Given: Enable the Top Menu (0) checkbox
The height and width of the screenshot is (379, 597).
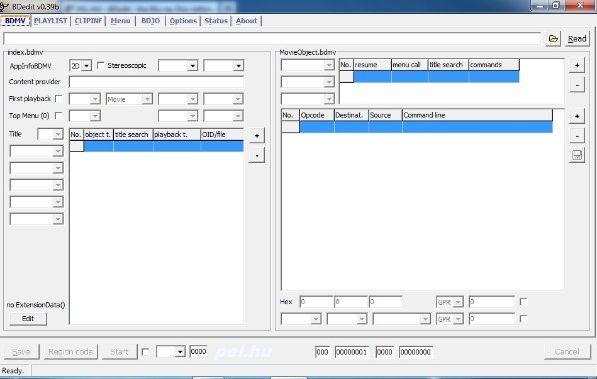Looking at the screenshot, I should click(x=59, y=115).
